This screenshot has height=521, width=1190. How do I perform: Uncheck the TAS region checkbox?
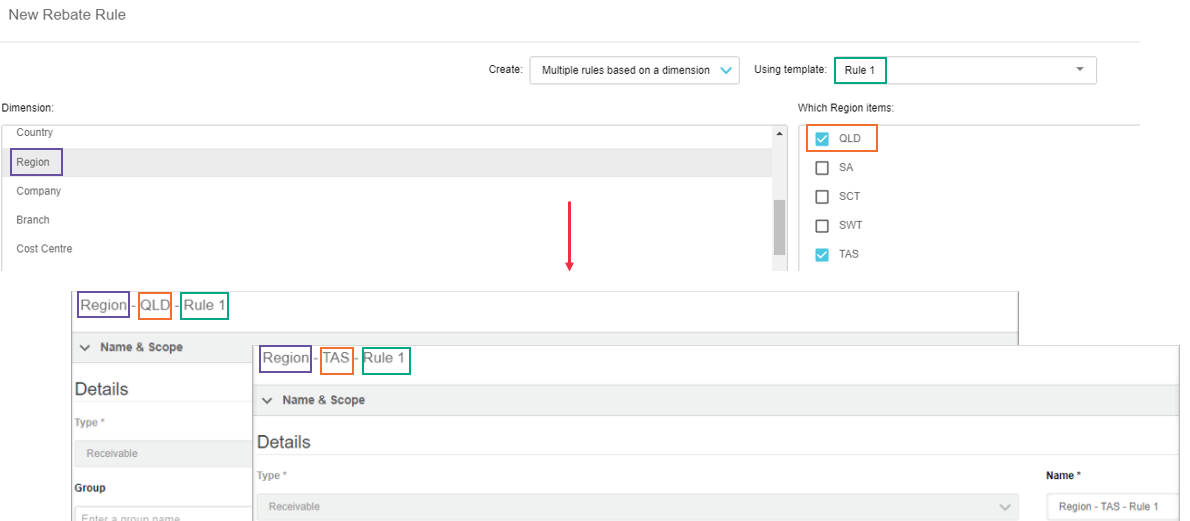(821, 254)
